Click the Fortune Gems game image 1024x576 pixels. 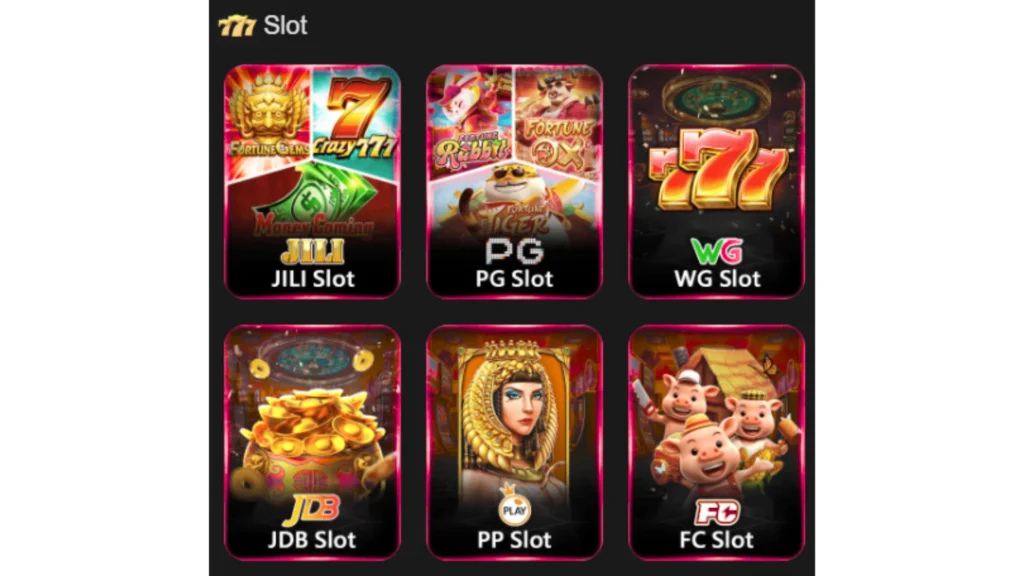(268, 118)
